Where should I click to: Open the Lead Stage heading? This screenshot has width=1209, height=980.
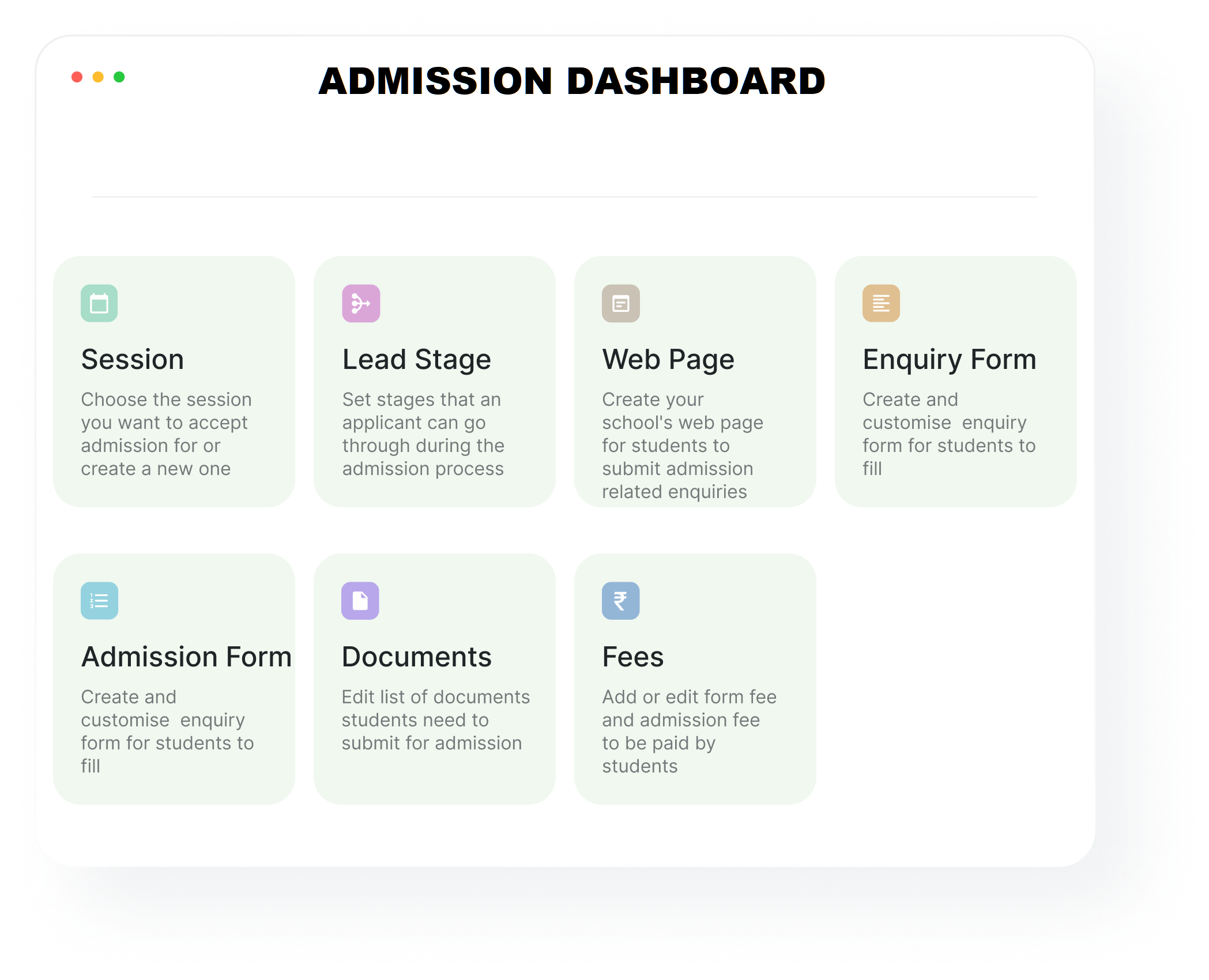416,360
